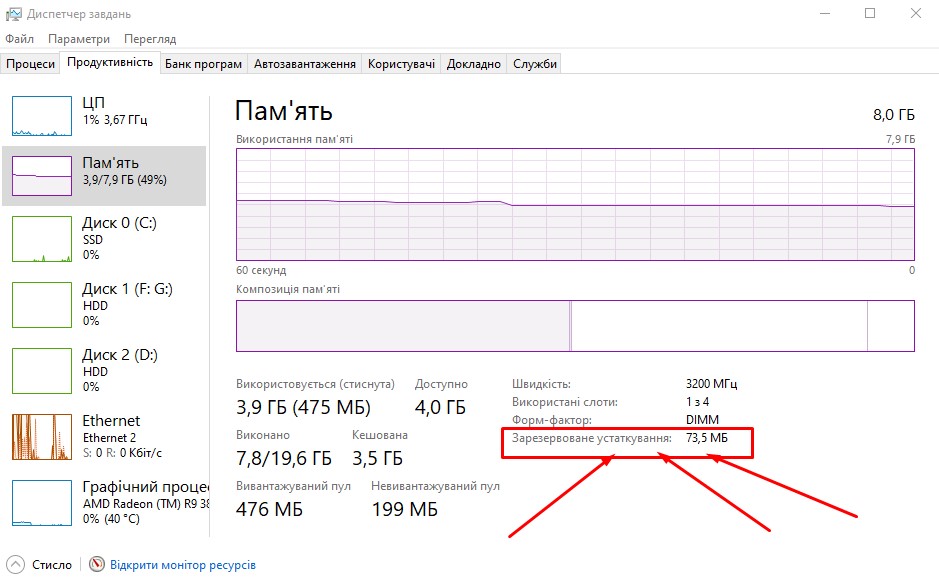The height and width of the screenshot is (585, 939).
Task: Open the Параметри menu
Action: [x=79, y=39]
